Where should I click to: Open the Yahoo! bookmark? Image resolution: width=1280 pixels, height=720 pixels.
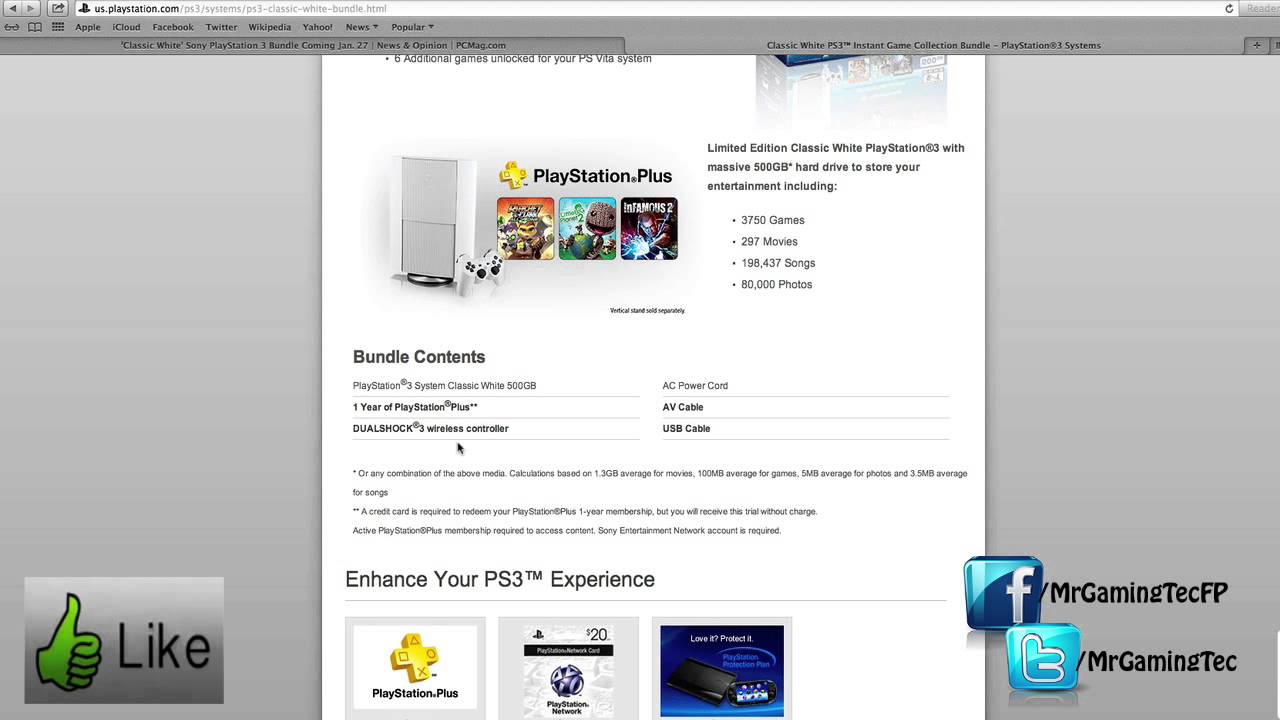point(318,27)
